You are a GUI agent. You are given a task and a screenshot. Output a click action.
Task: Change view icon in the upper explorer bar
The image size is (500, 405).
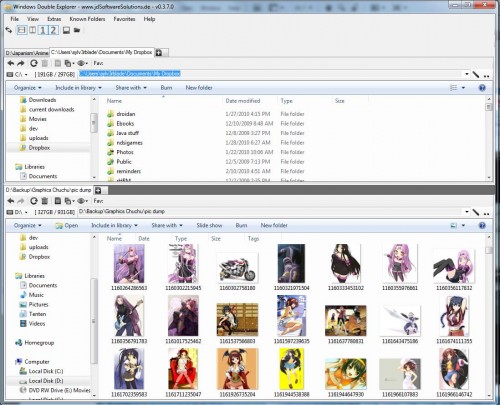click(454, 88)
